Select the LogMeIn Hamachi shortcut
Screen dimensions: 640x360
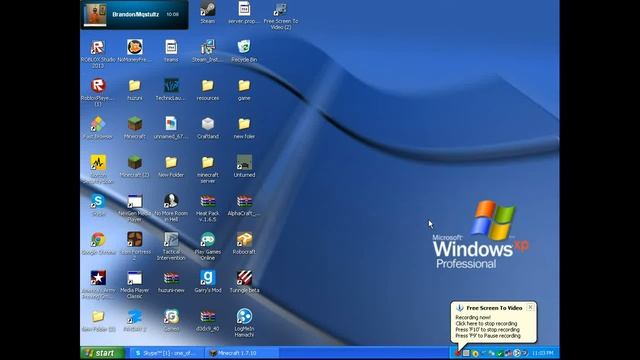[244, 323]
